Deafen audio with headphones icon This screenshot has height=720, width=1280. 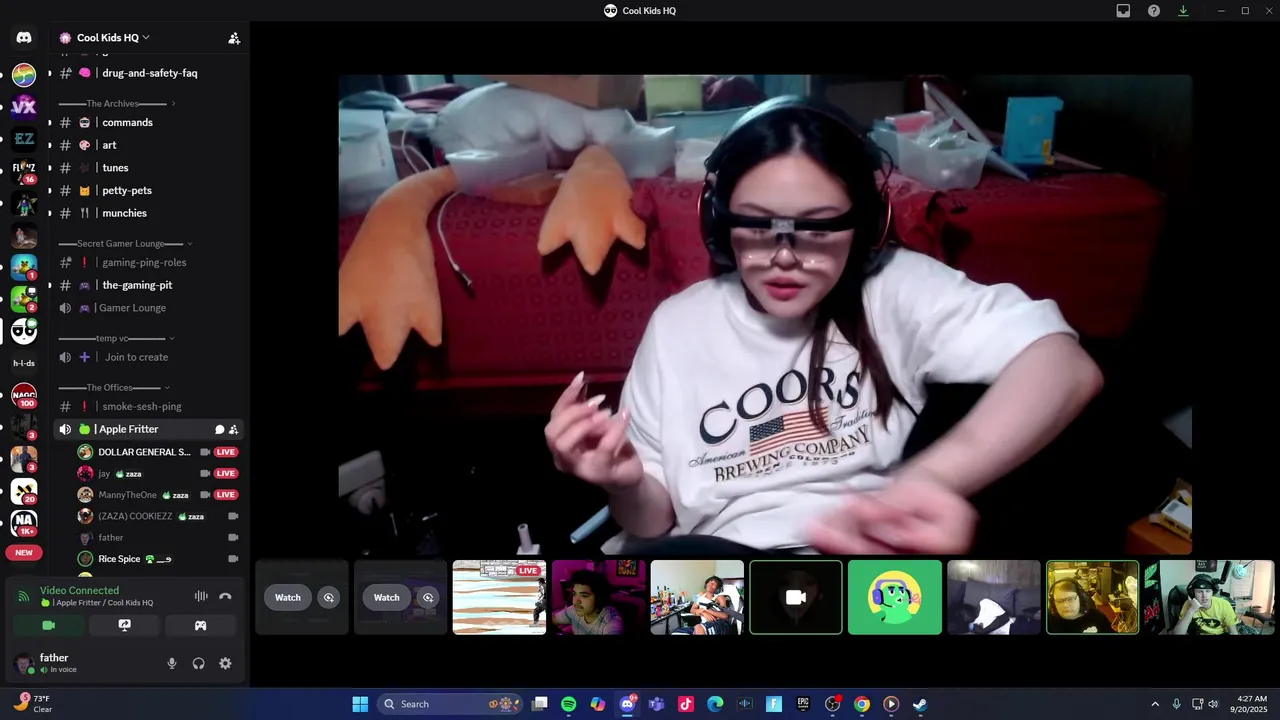[x=199, y=663]
